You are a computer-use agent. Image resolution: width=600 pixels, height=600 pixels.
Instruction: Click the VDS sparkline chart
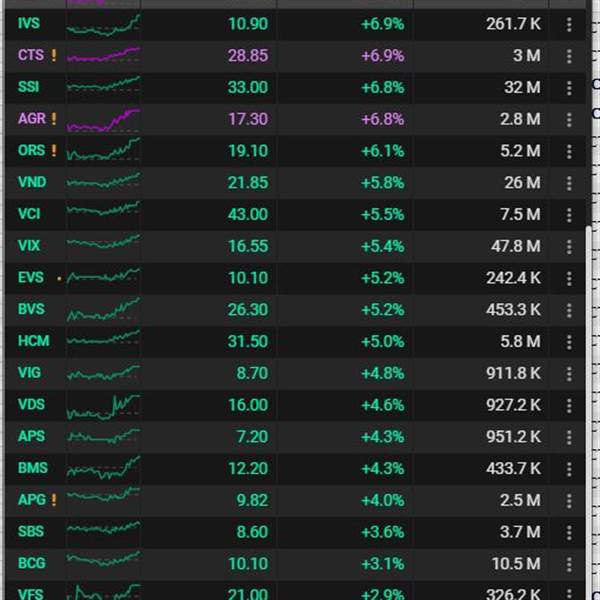click(x=103, y=406)
